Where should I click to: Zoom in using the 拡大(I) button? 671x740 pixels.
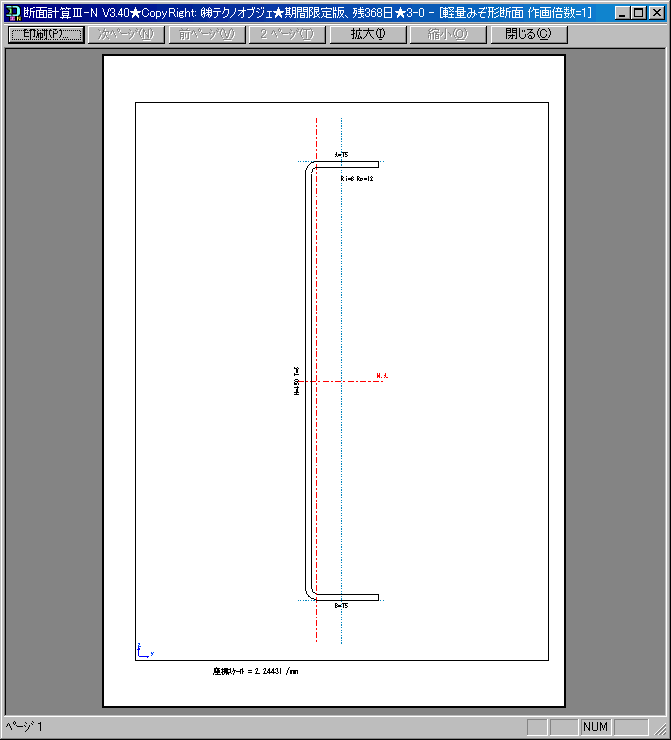click(x=367, y=34)
